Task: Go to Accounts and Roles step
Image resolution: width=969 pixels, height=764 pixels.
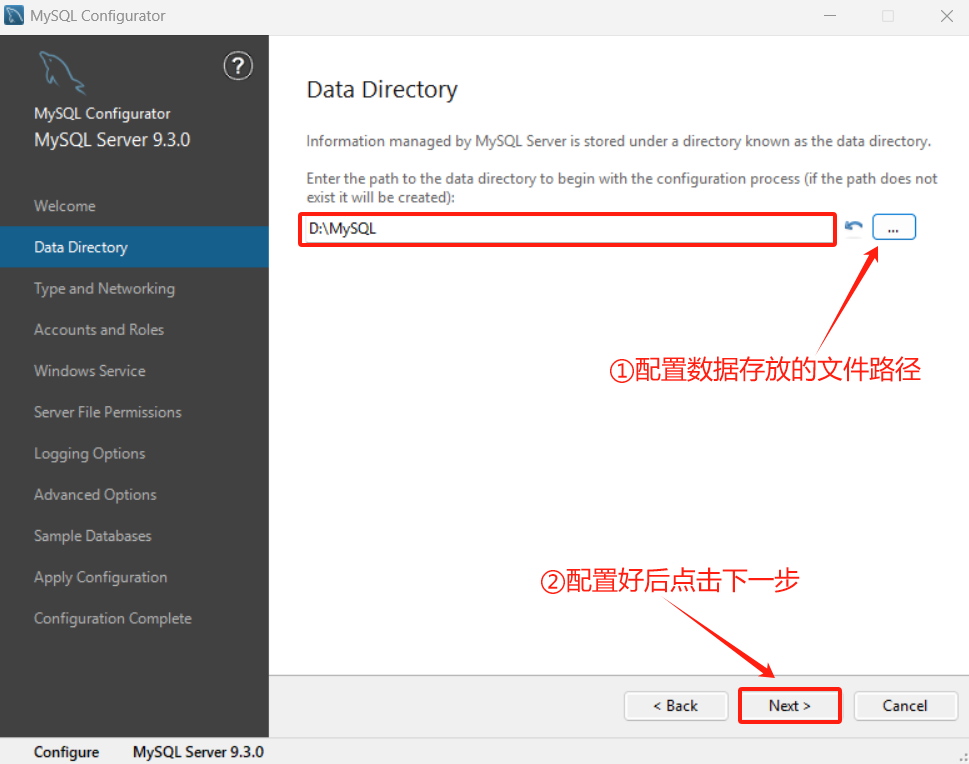Action: [x=134, y=329]
